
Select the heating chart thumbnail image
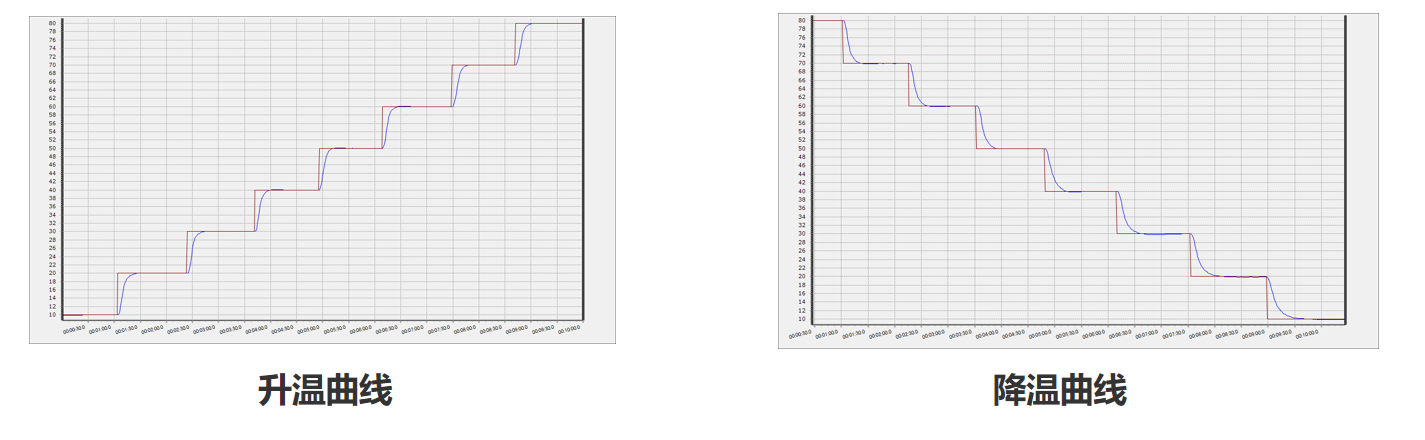coord(322,180)
